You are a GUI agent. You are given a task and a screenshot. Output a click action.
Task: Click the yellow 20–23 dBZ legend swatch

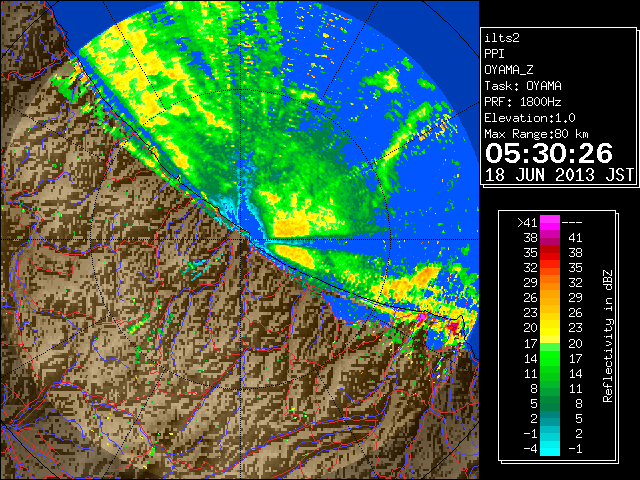550,328
